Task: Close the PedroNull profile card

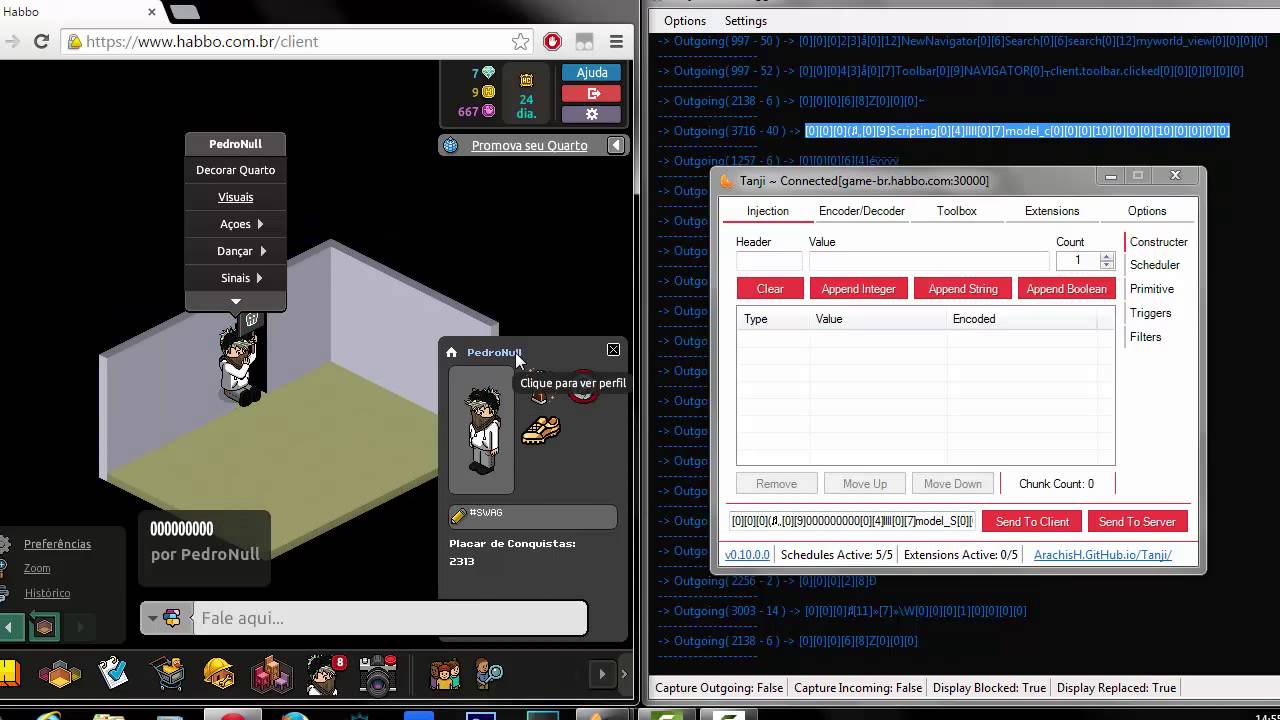Action: pyautogui.click(x=613, y=349)
